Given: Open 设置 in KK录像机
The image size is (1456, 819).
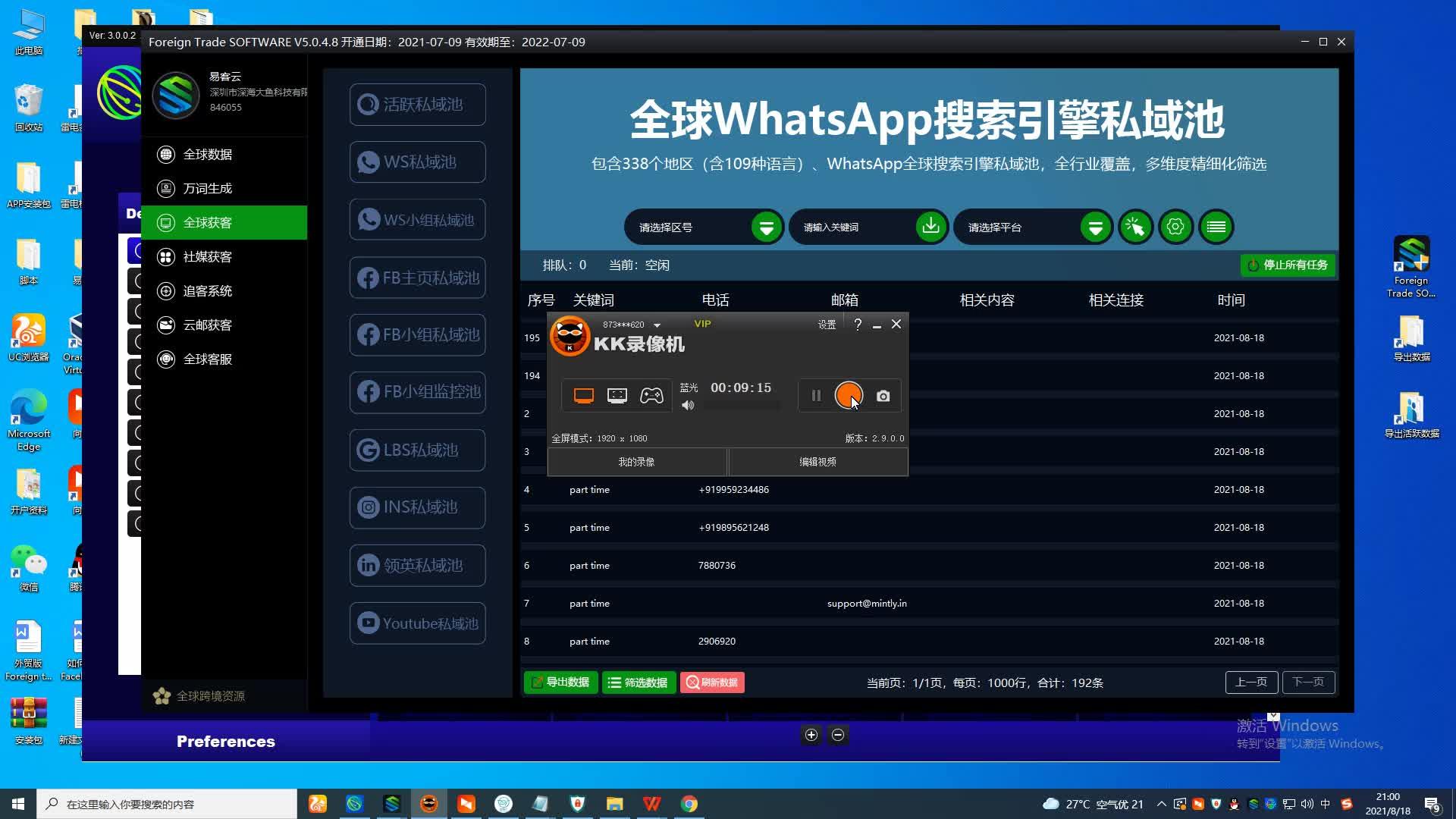Looking at the screenshot, I should 827,325.
